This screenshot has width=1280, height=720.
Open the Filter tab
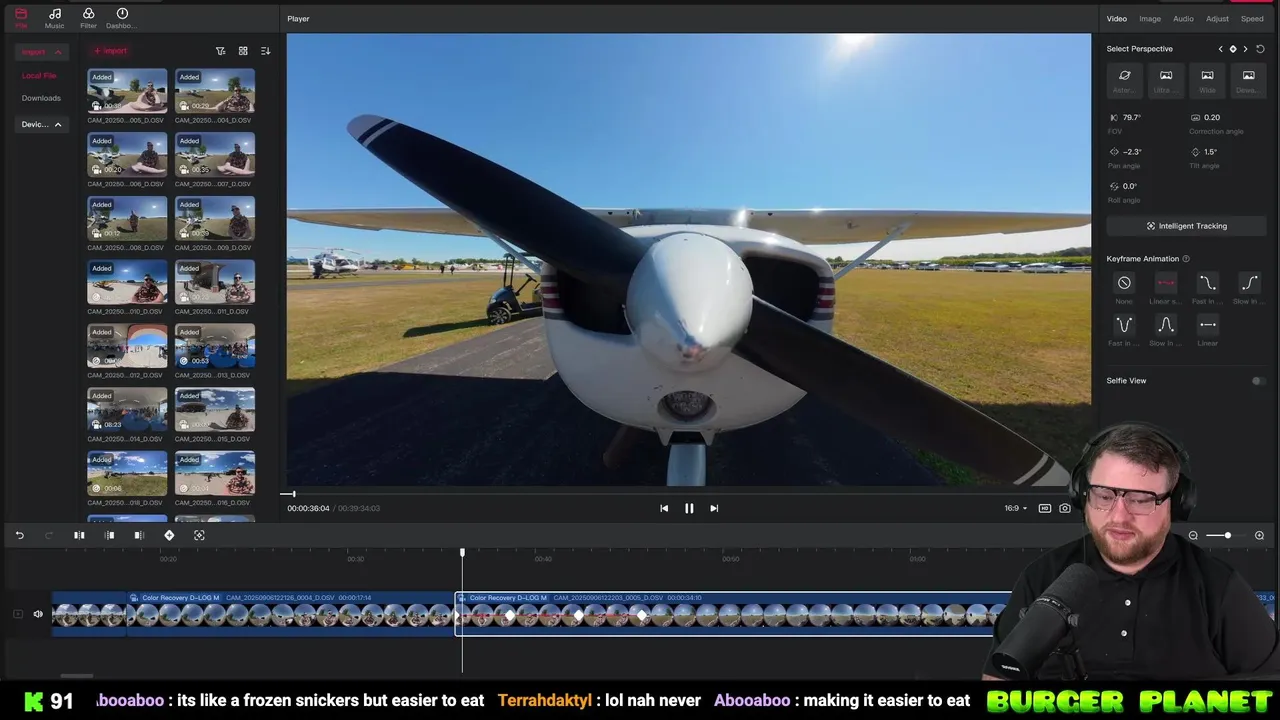click(x=88, y=18)
